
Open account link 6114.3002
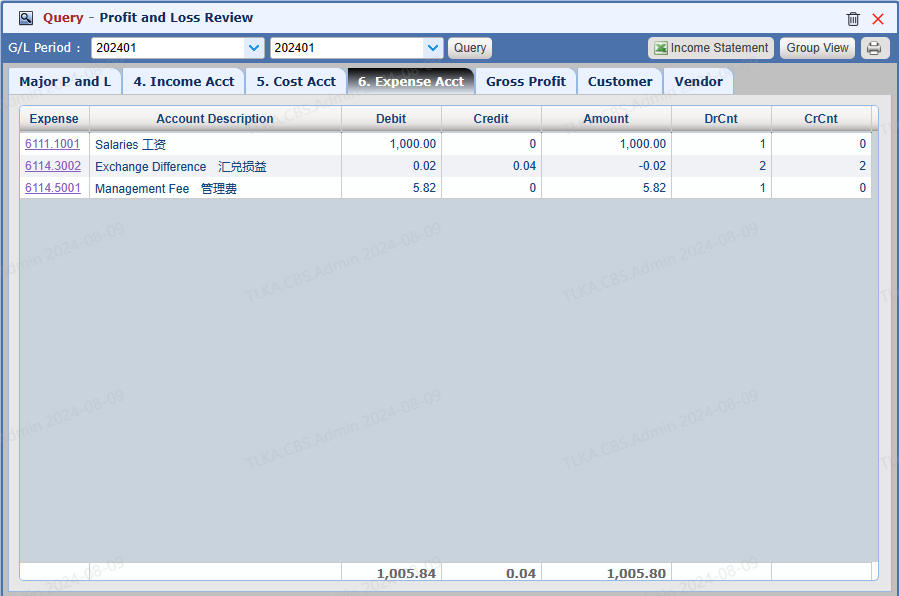coord(53,166)
